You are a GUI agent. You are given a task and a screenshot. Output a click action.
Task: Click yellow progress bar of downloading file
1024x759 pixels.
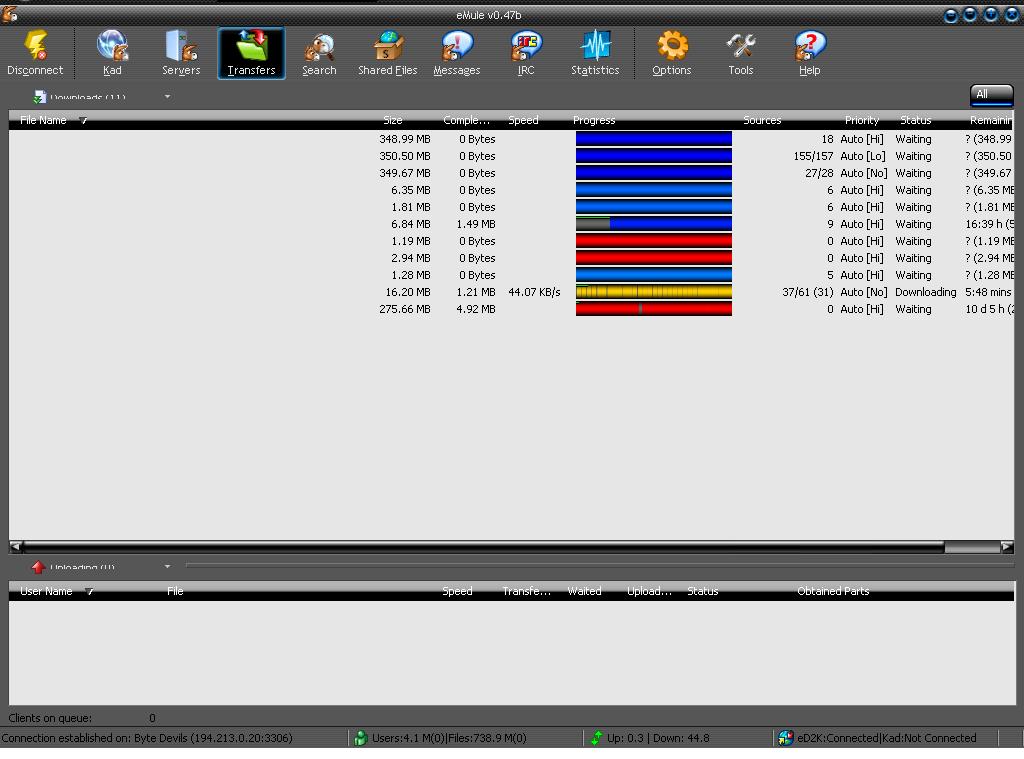pyautogui.click(x=654, y=292)
